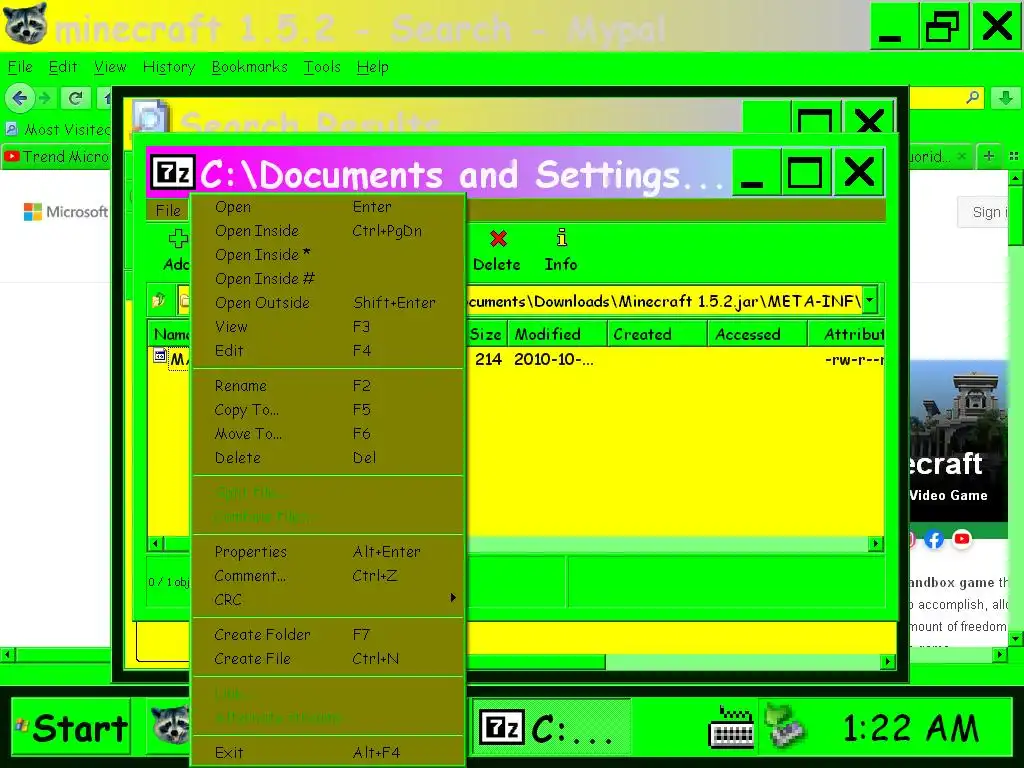The height and width of the screenshot is (768, 1024).
Task: Click Info icon in 7-Zip toolbar
Action: coord(561,238)
